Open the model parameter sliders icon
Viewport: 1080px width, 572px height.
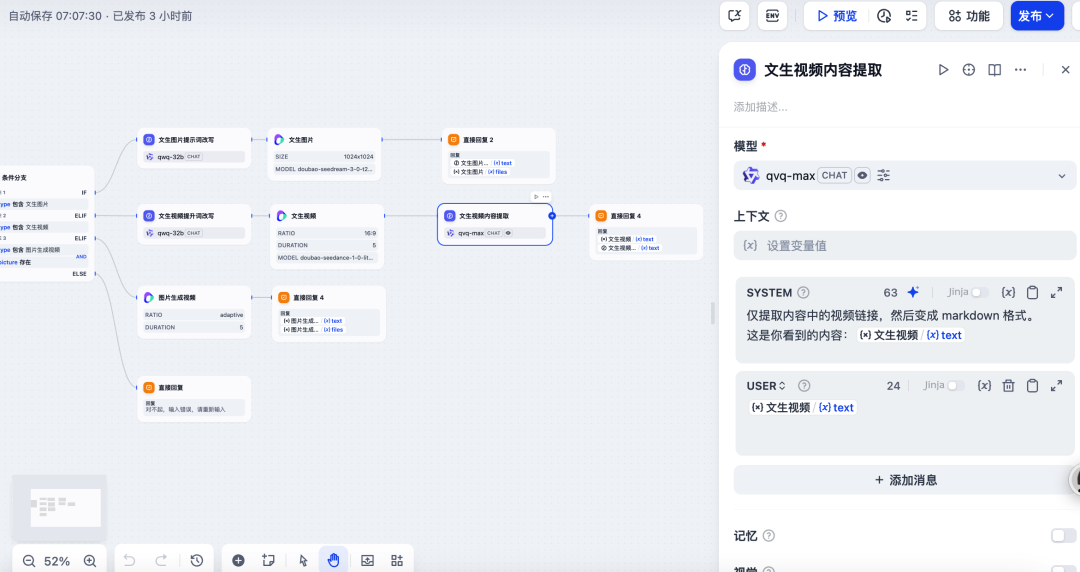[x=884, y=176]
